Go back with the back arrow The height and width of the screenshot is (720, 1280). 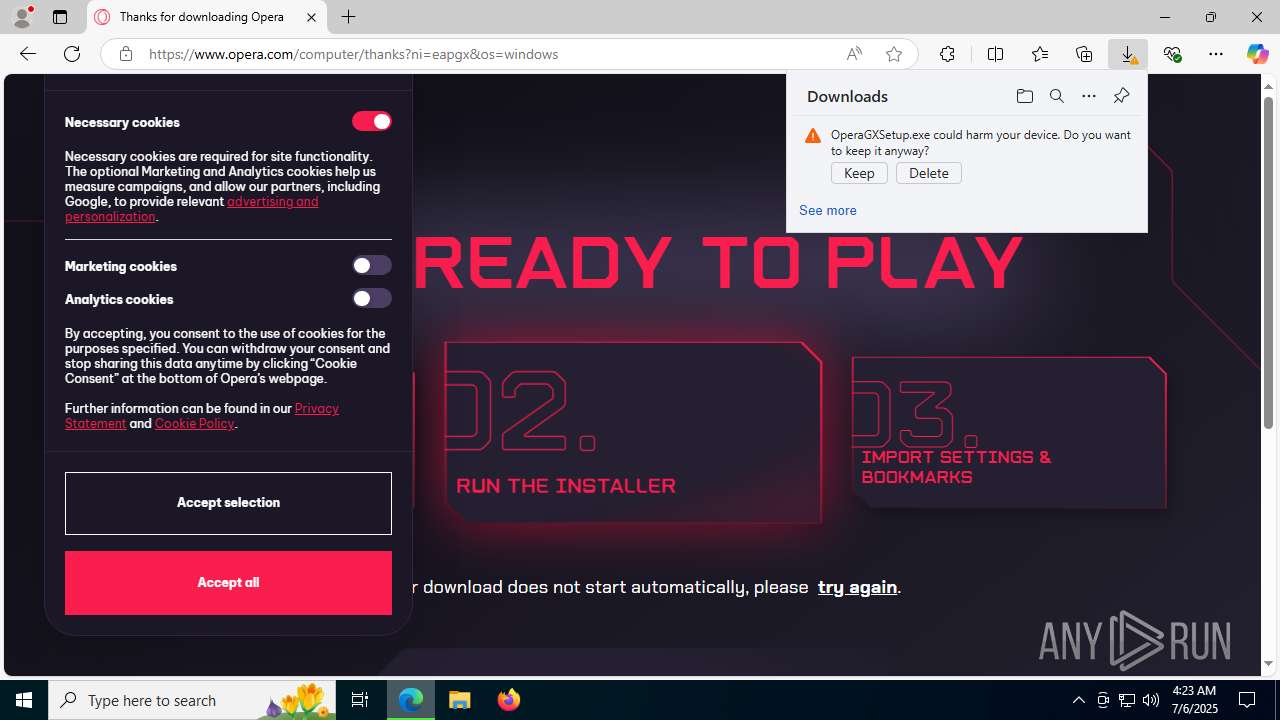[28, 54]
